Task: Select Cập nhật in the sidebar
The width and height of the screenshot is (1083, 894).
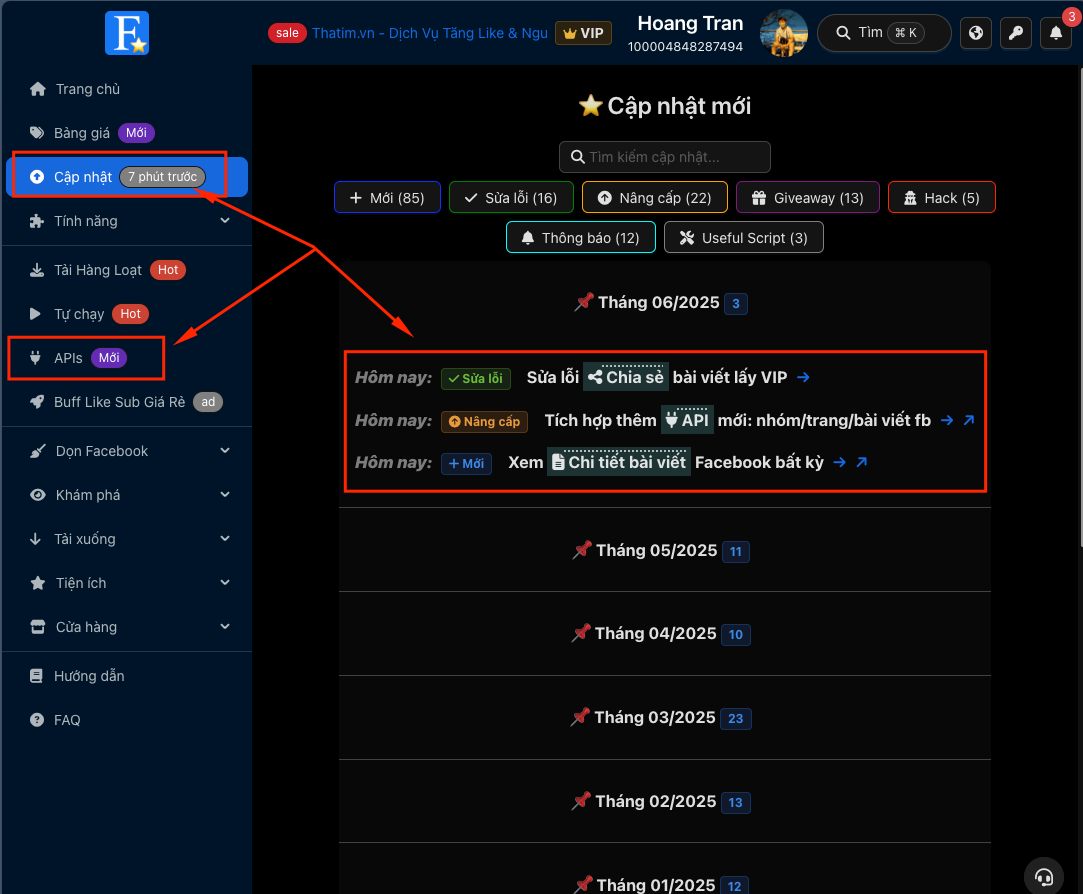Action: pos(127,177)
